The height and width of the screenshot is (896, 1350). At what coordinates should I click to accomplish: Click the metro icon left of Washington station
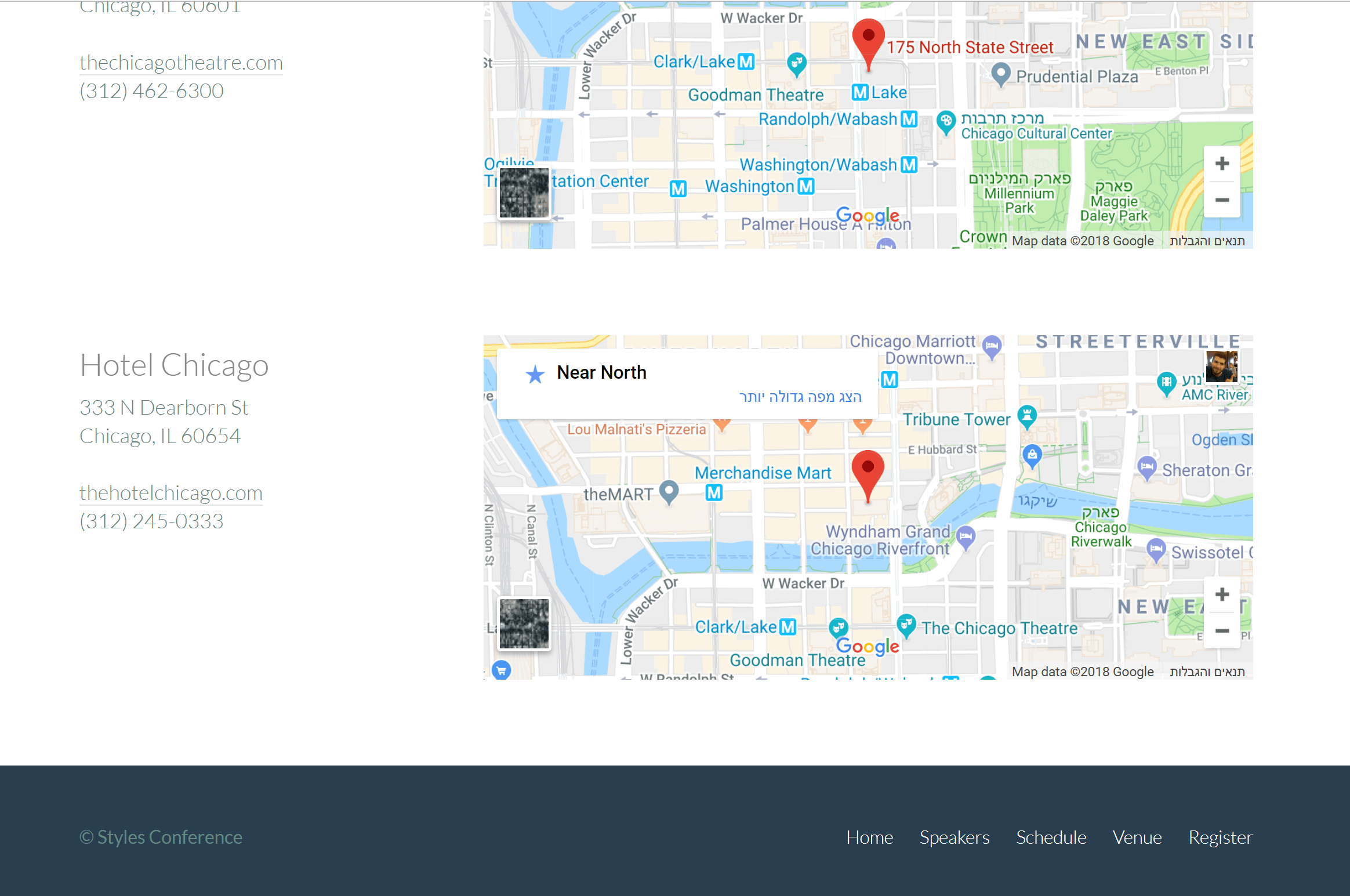[x=678, y=188]
